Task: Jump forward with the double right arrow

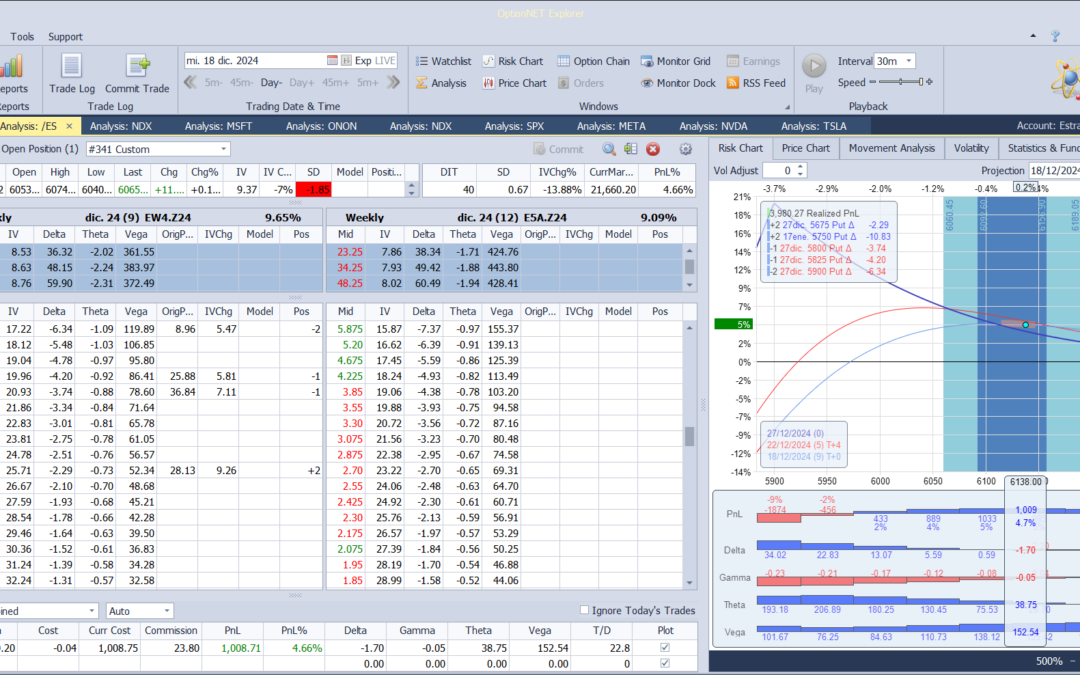Action: 393,83
